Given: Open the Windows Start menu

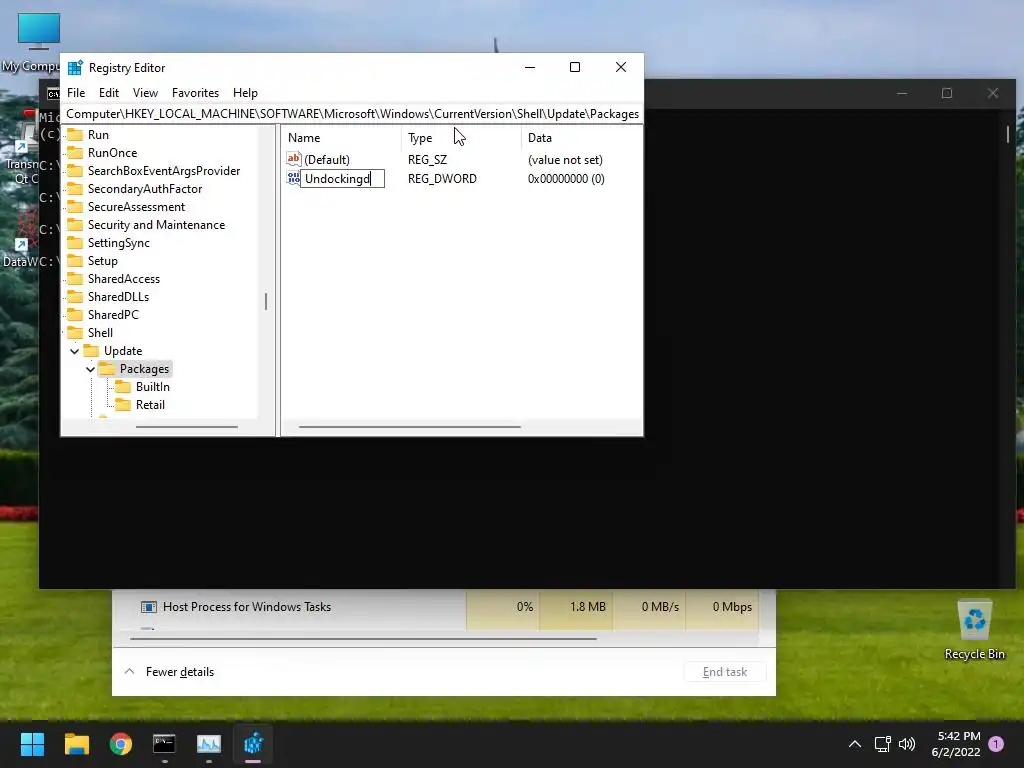Looking at the screenshot, I should pos(32,744).
